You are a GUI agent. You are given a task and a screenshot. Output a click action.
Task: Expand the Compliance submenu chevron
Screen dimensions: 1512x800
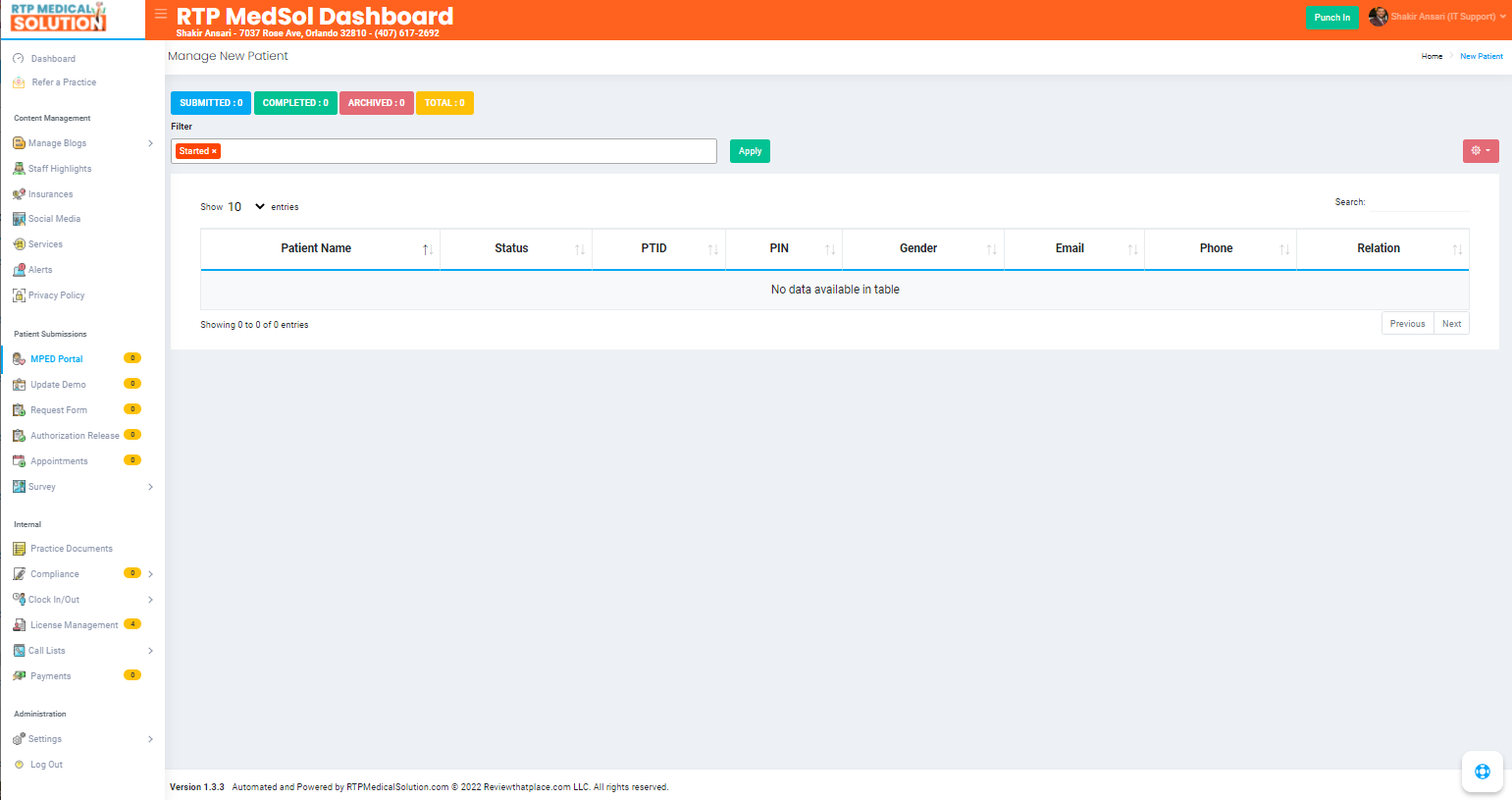click(x=150, y=574)
